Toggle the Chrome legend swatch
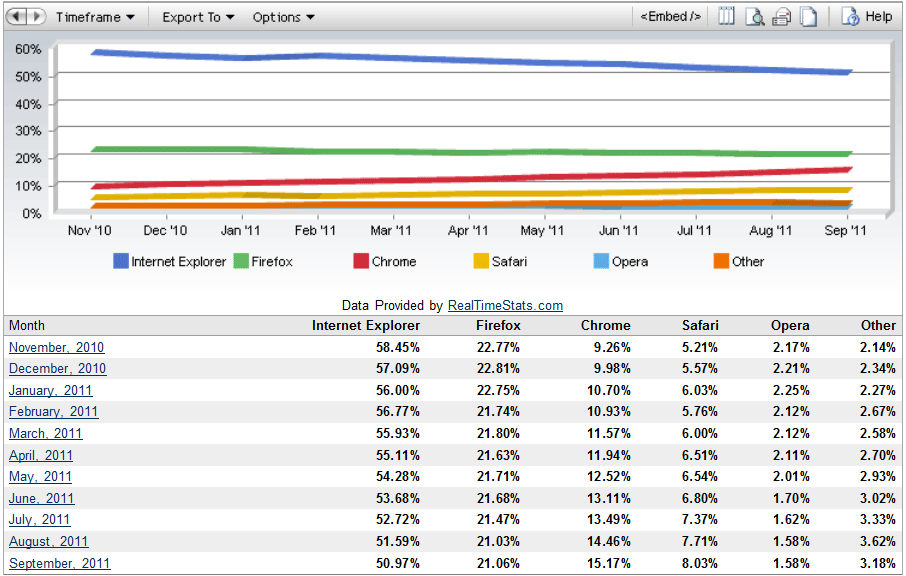 (361, 262)
